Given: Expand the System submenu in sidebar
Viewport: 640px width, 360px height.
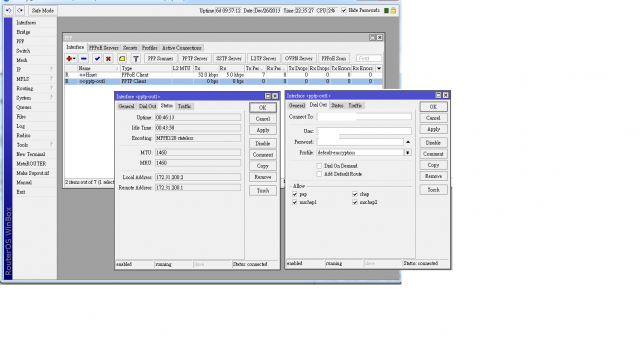Looking at the screenshot, I should click(x=51, y=98).
